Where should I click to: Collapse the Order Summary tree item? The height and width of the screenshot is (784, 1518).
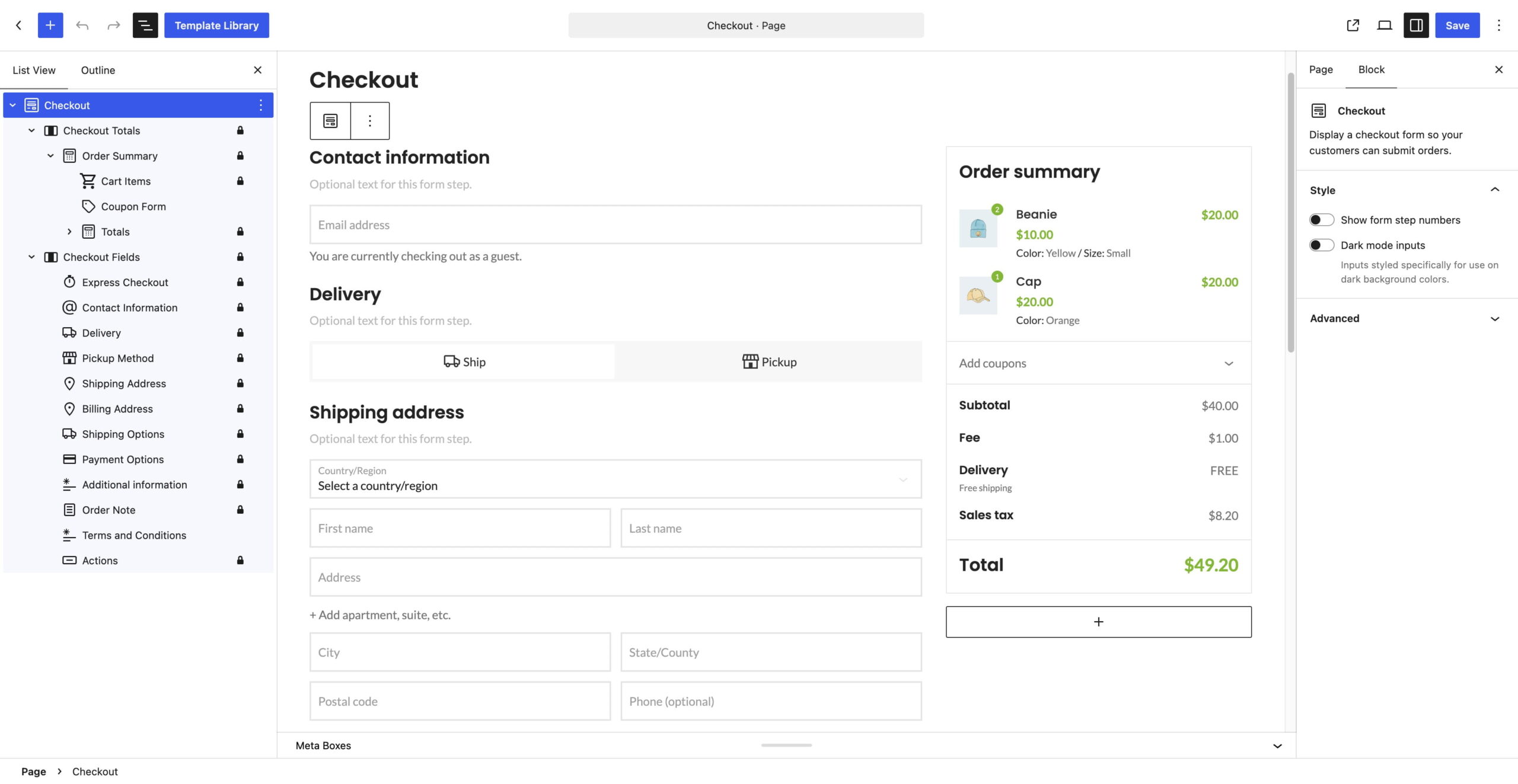(x=50, y=156)
